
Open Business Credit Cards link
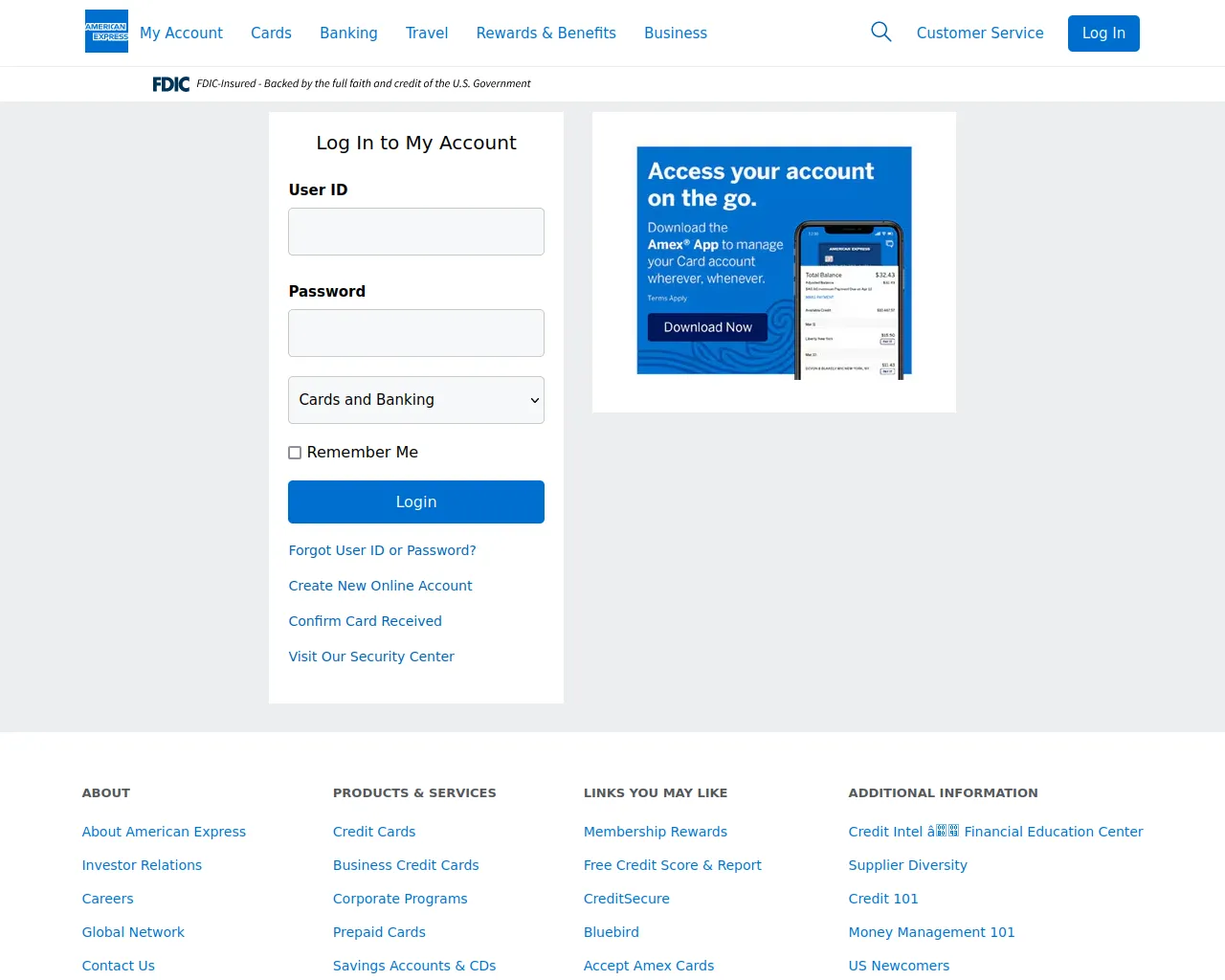406,865
